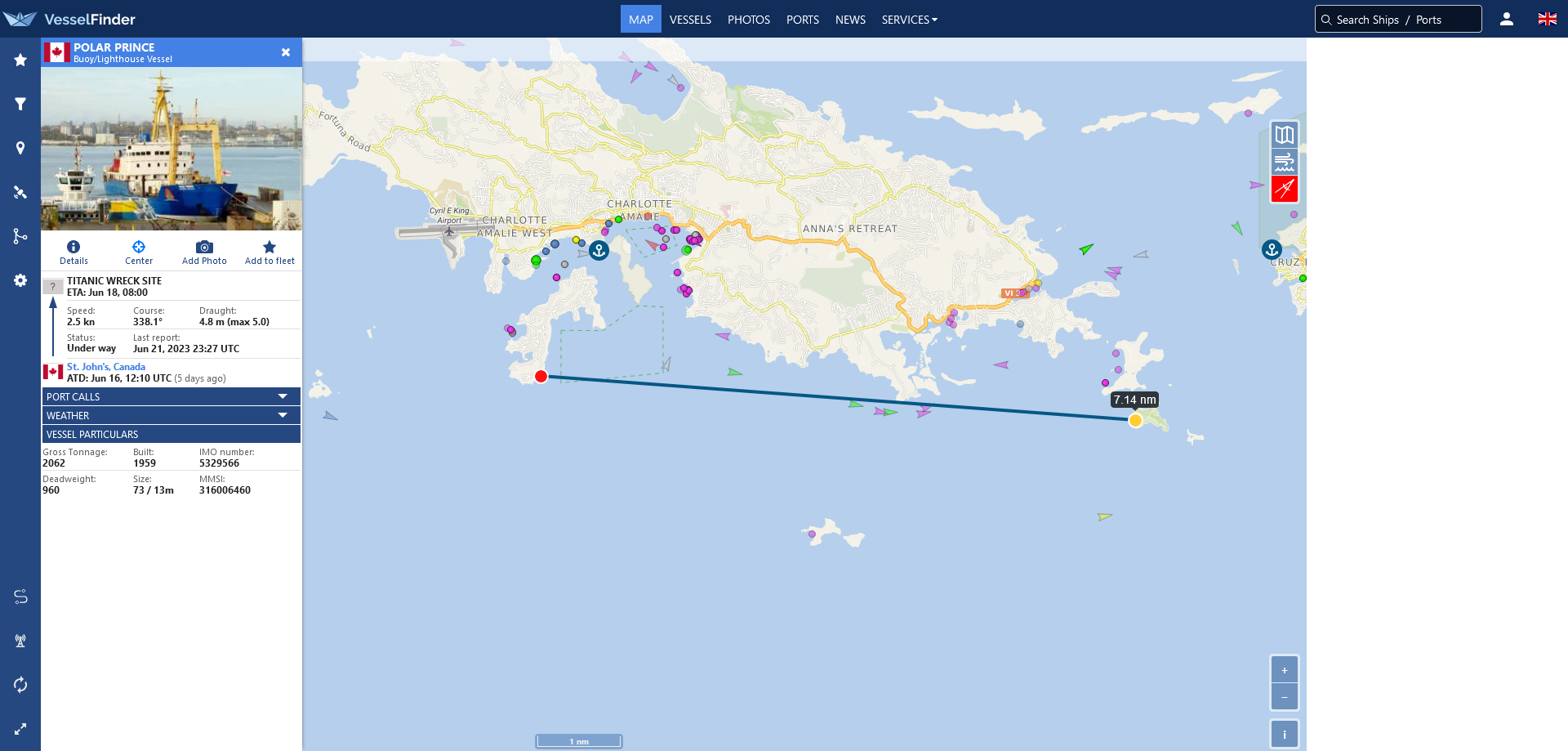Screen dimensions: 1568x751
Task: Click the unknown destination question mark icon
Action: coord(53,286)
